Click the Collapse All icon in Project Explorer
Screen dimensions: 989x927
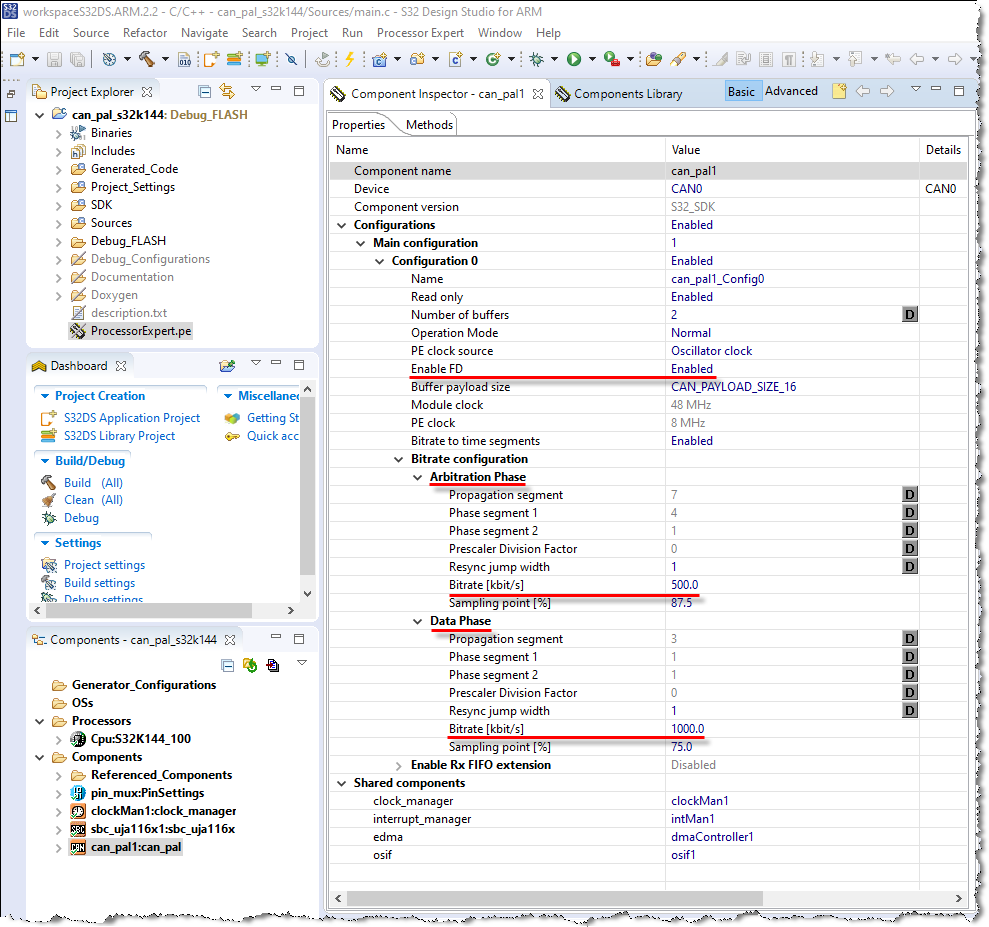pos(204,92)
